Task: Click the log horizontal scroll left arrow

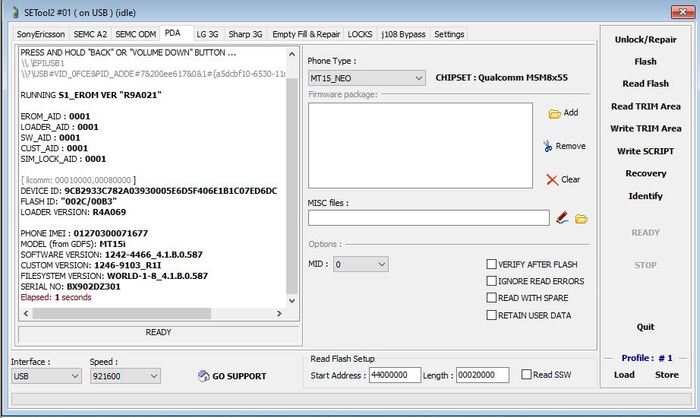Action: [x=26, y=314]
